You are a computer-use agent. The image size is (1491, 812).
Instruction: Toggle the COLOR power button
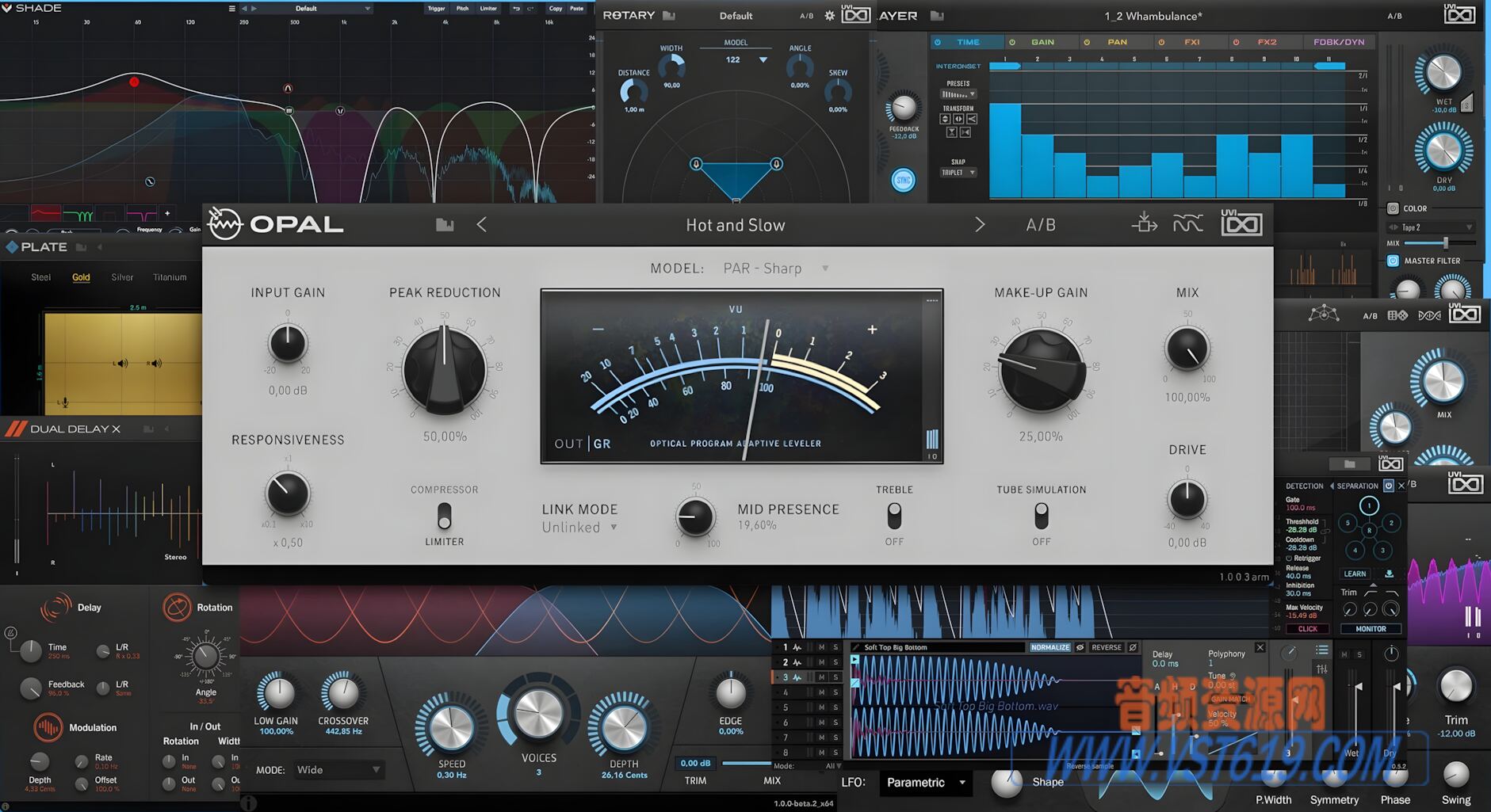click(x=1393, y=208)
